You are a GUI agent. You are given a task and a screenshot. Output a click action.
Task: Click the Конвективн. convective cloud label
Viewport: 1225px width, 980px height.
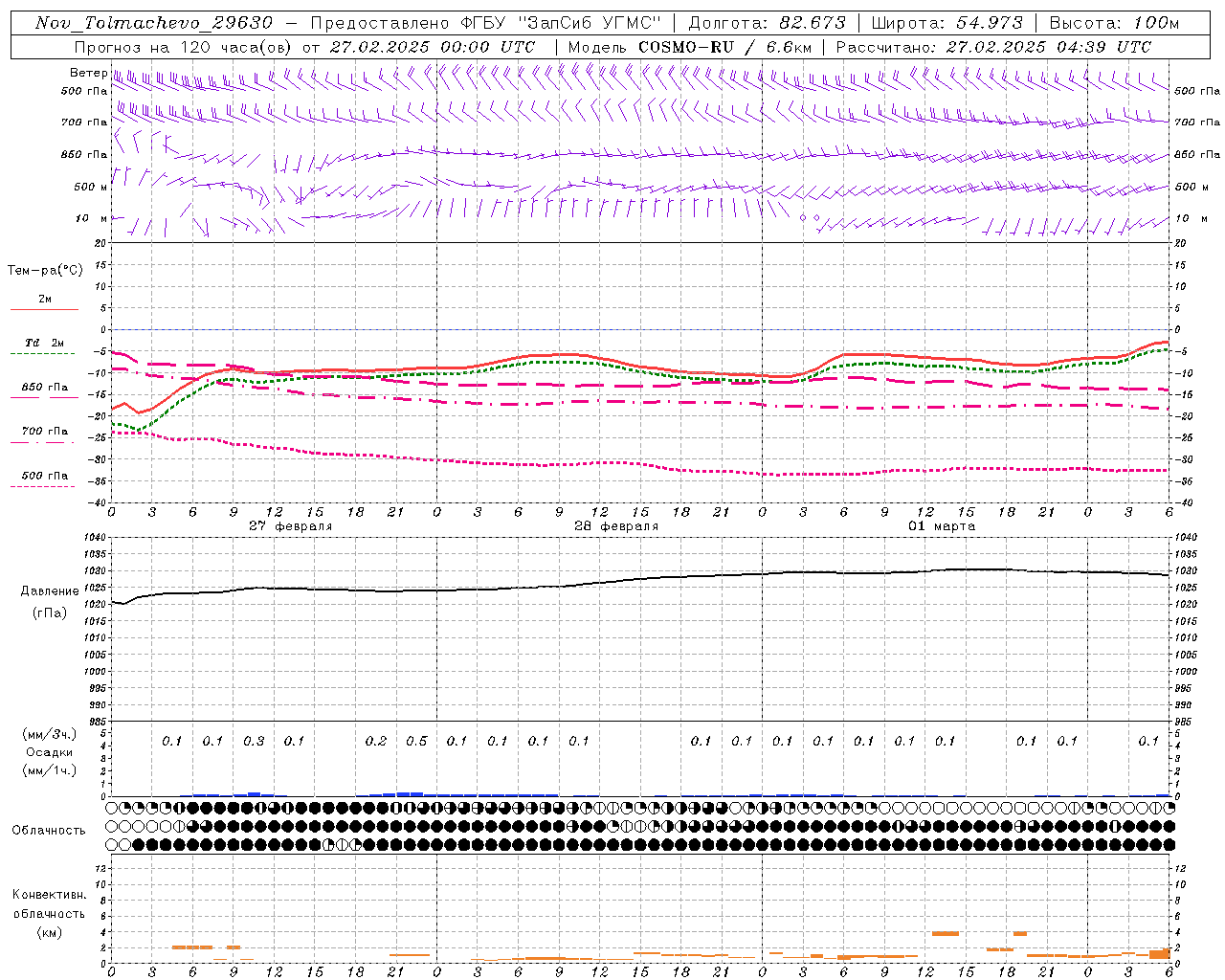[49, 895]
